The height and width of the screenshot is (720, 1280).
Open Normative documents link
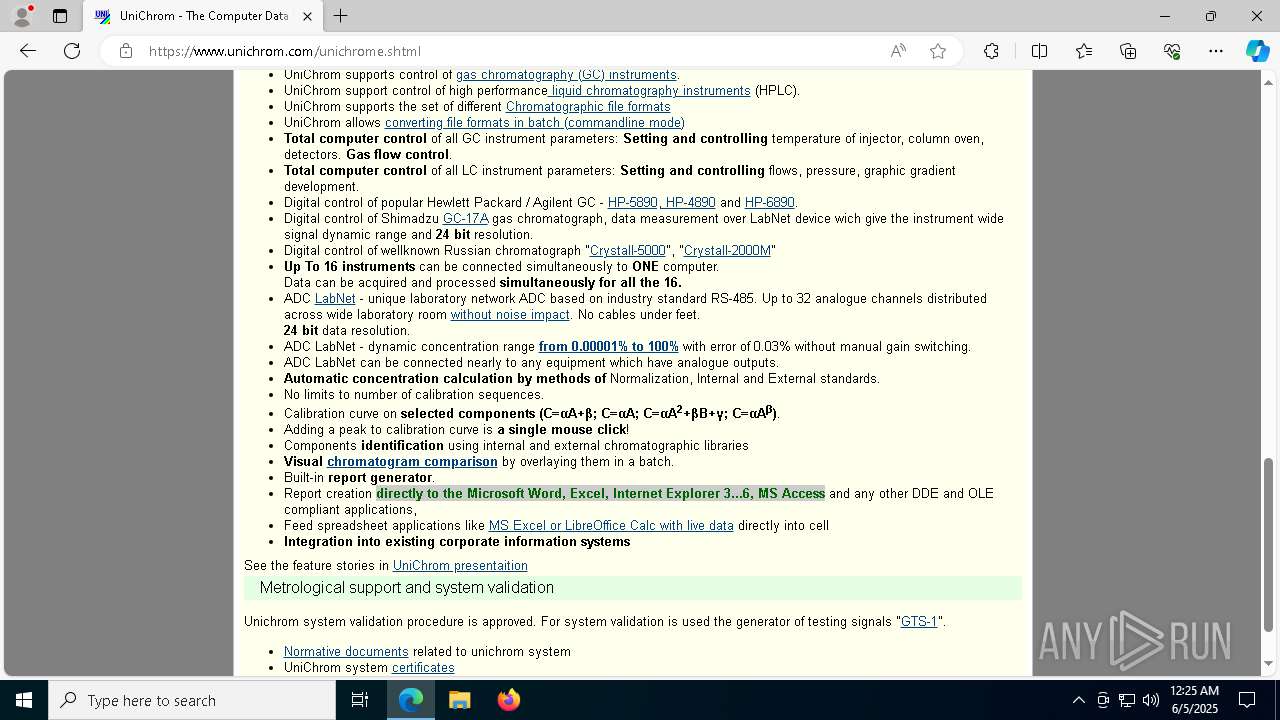tap(346, 652)
